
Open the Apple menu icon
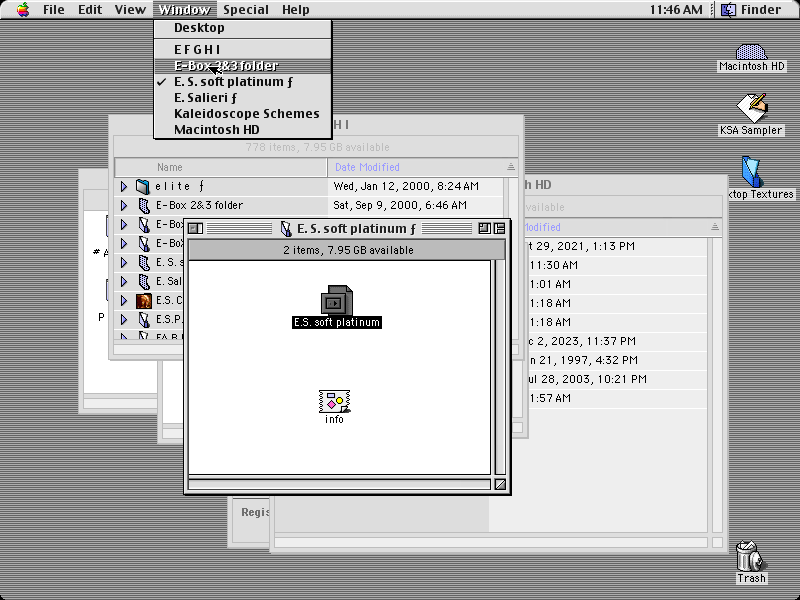pyautogui.click(x=22, y=9)
